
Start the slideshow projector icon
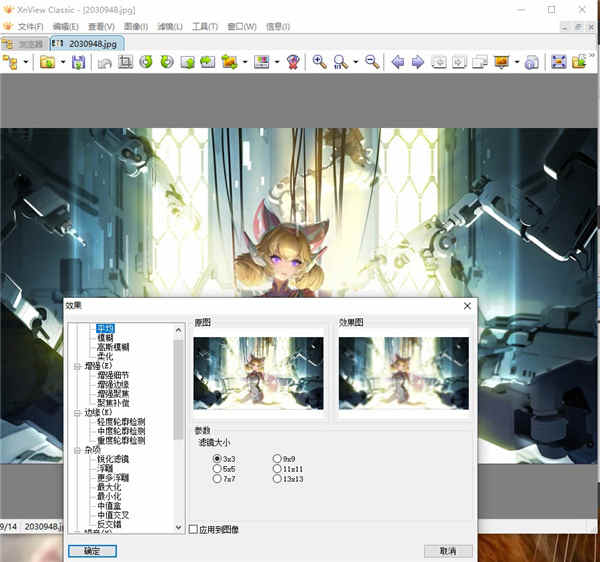tap(501, 62)
